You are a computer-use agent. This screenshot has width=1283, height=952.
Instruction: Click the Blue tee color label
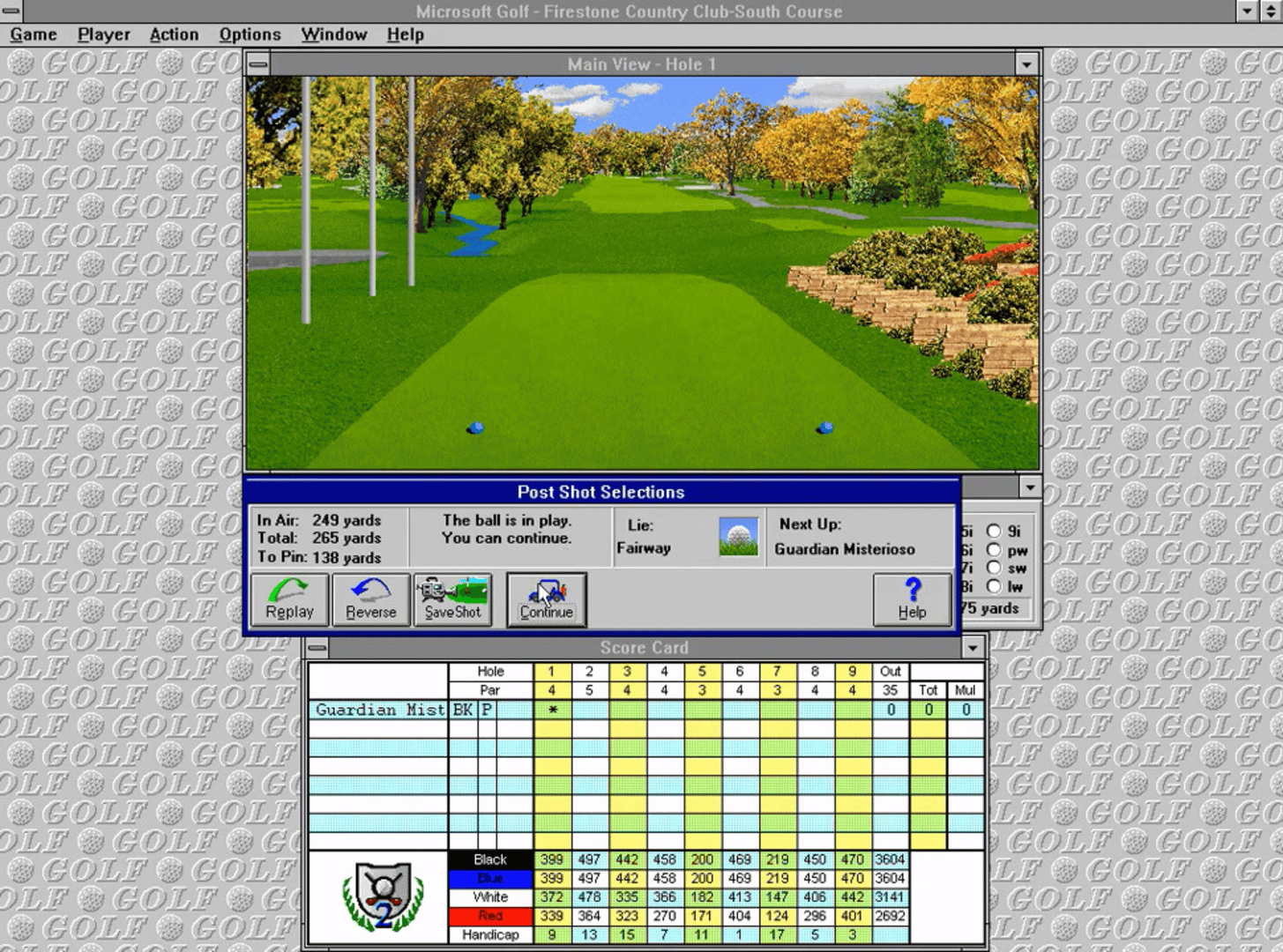[x=490, y=879]
